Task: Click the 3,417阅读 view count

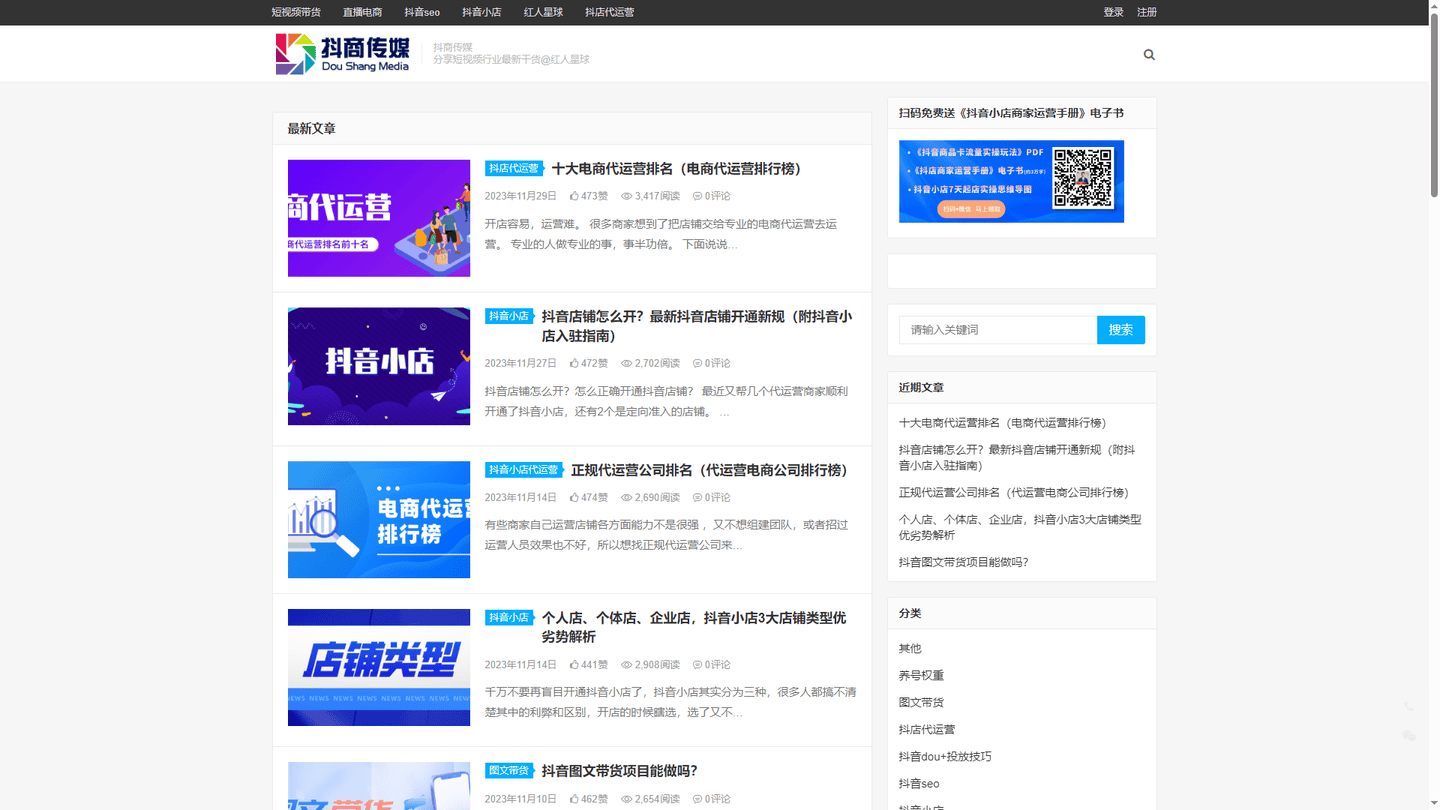Action: coord(650,196)
